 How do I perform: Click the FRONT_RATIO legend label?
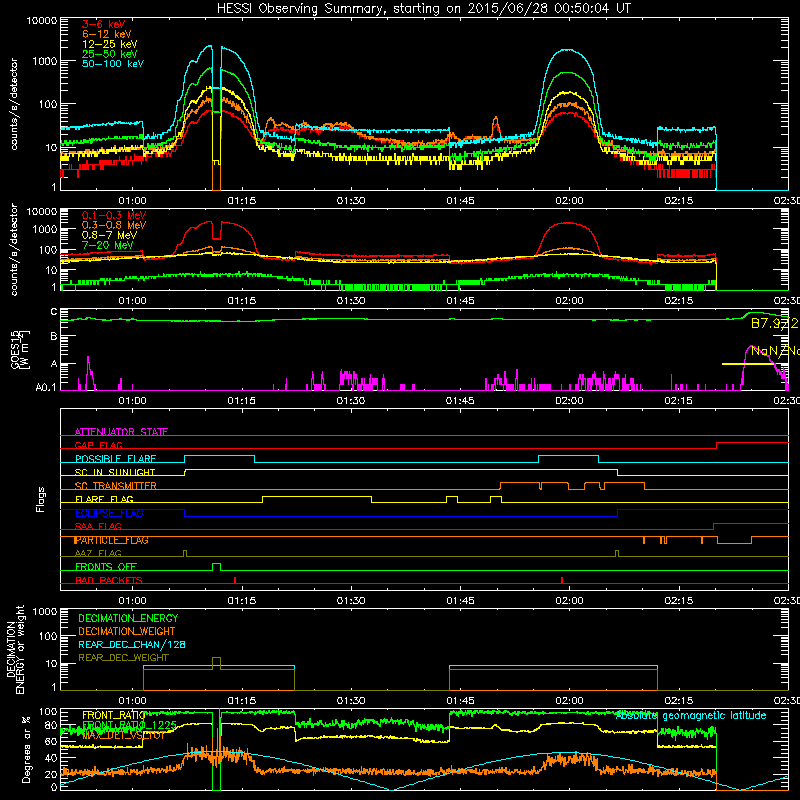[x=113, y=715]
